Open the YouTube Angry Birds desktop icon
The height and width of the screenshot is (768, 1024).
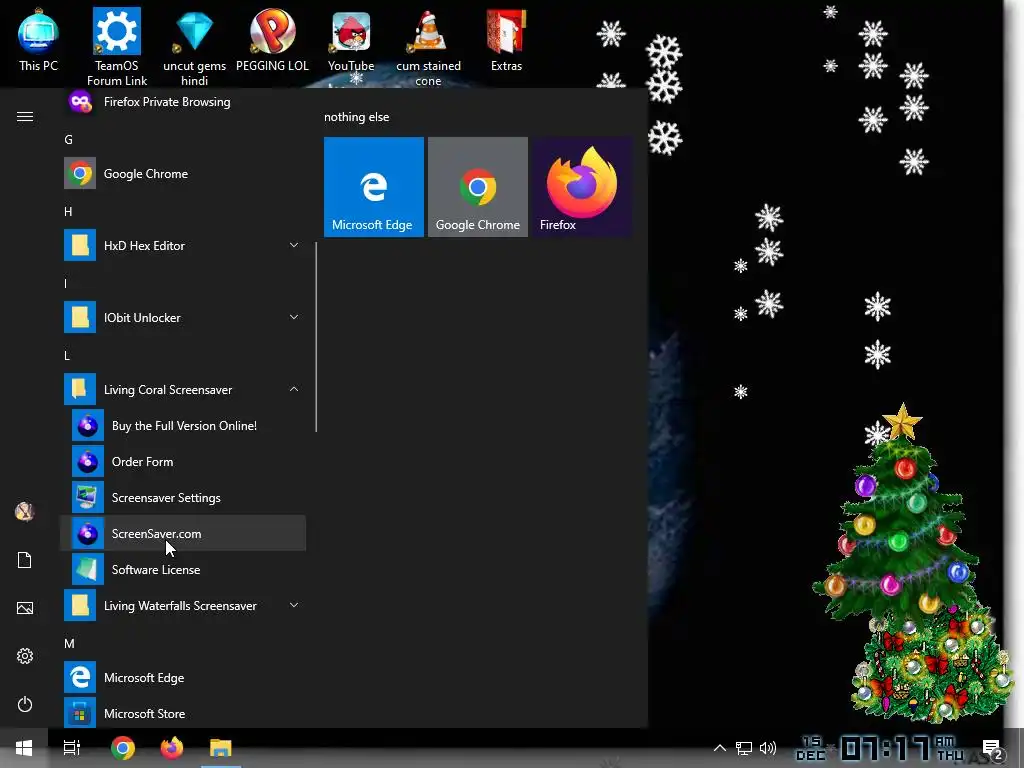click(x=351, y=40)
